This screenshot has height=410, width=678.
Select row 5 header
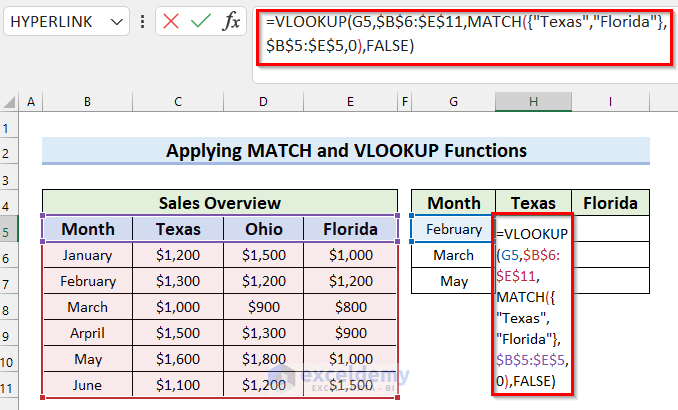pyautogui.click(x=9, y=229)
